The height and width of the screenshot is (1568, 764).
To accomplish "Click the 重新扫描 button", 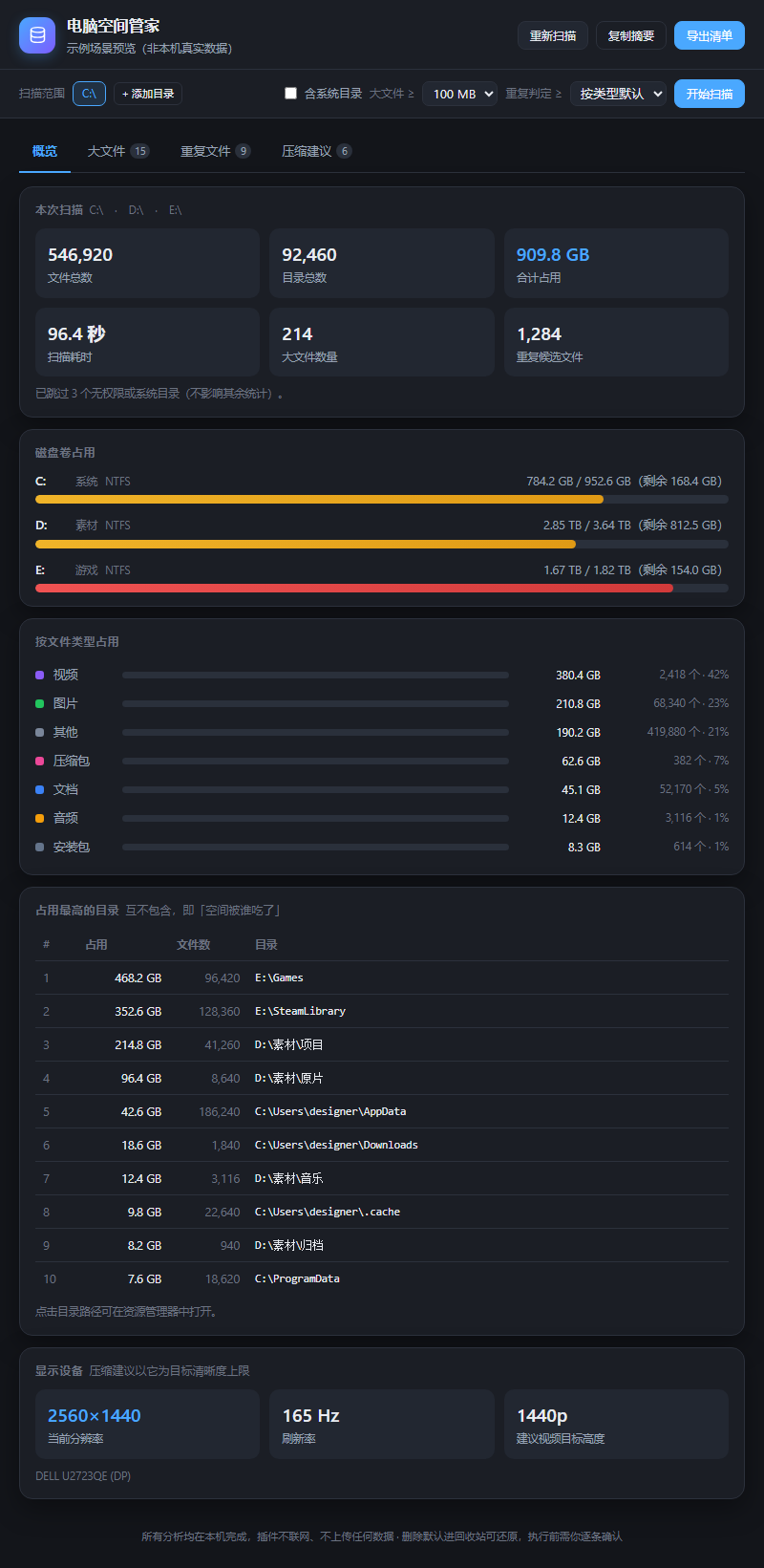I will 553,35.
